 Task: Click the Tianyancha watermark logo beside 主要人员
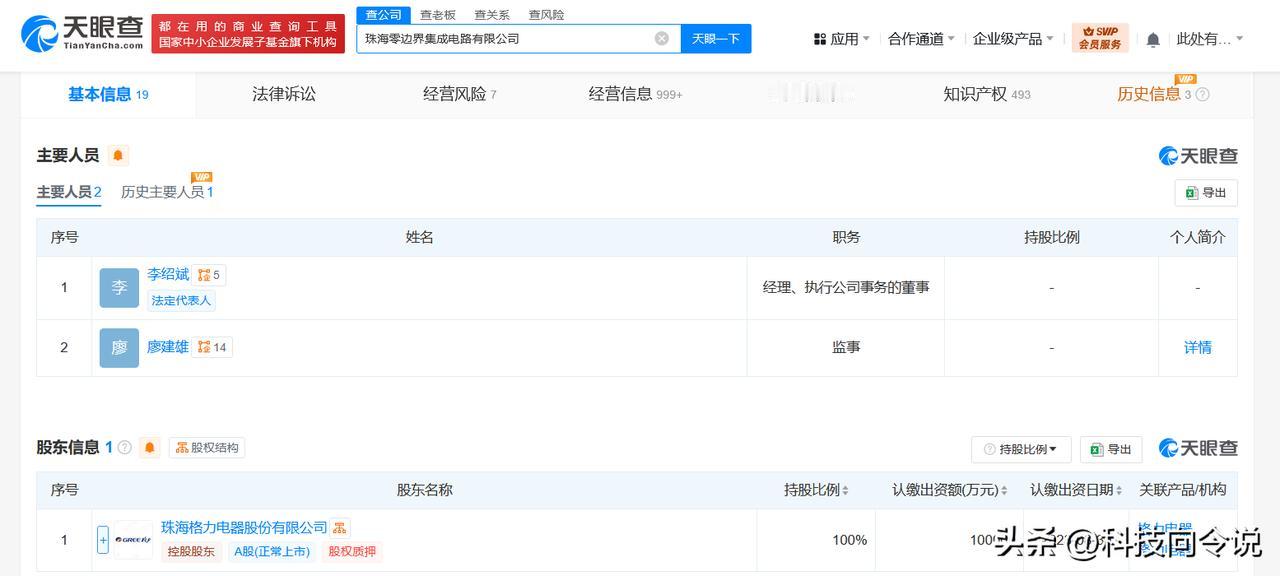1198,156
